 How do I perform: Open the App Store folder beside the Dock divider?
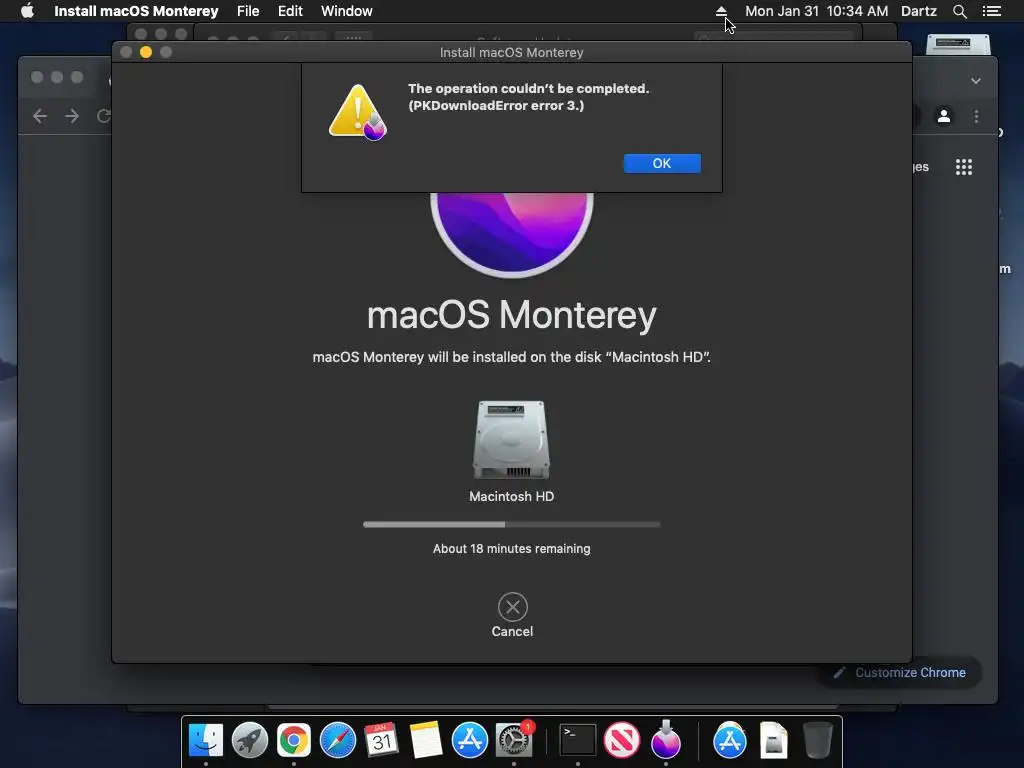(729, 741)
